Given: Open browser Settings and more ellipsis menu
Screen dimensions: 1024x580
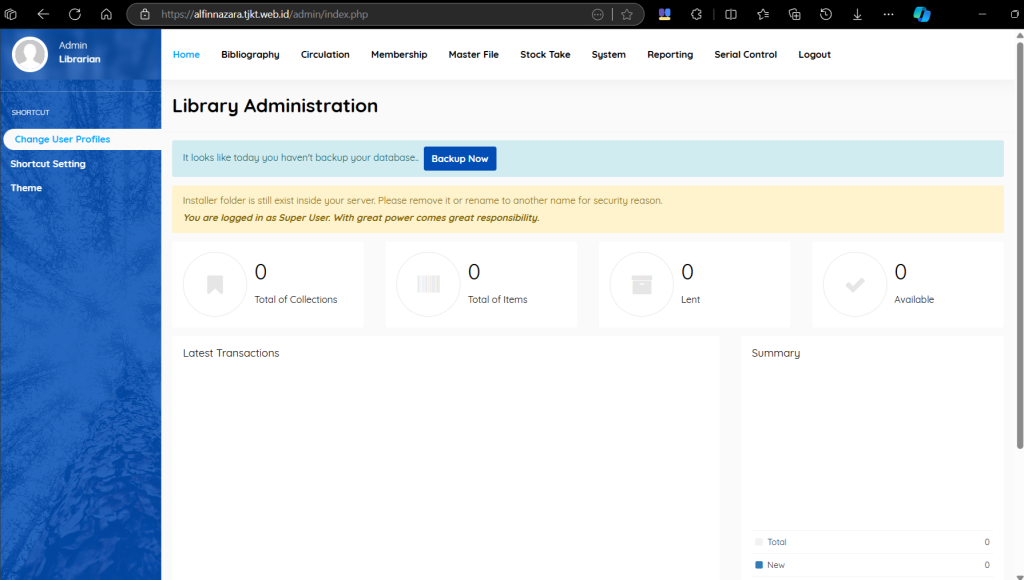Looking at the screenshot, I should click(x=888, y=14).
